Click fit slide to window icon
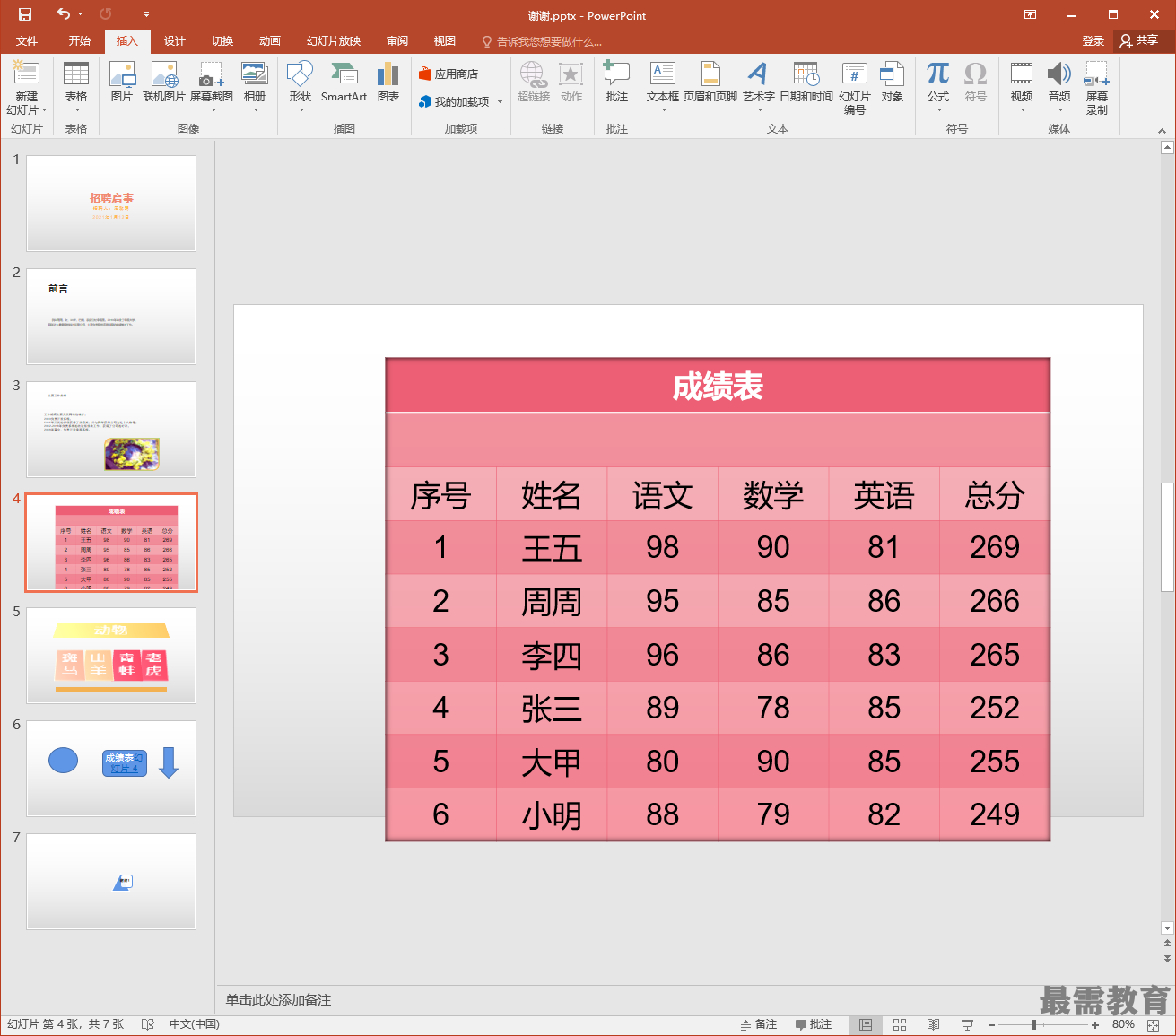The image size is (1176, 1036). pyautogui.click(x=1155, y=1024)
